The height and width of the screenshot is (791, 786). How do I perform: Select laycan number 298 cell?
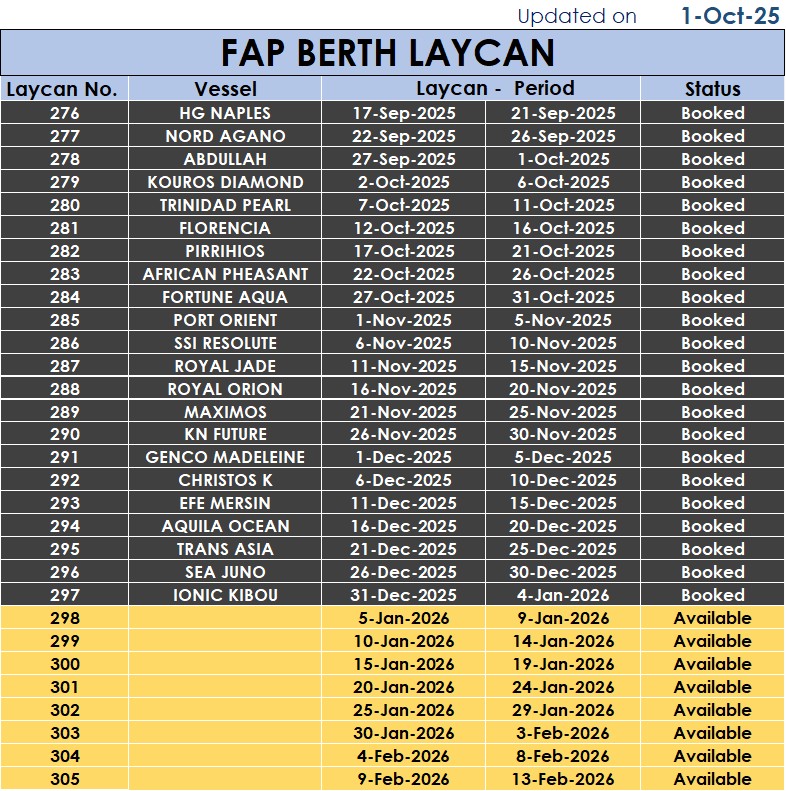click(64, 618)
